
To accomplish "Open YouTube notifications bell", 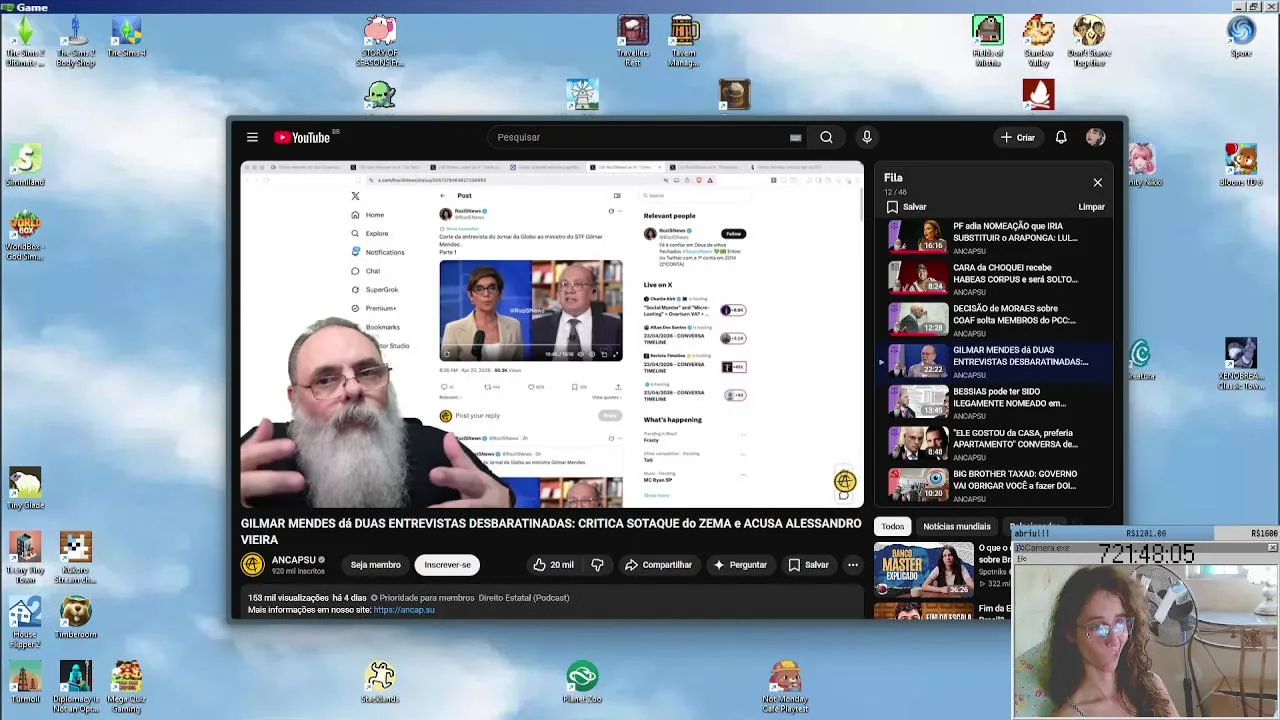I will [x=1061, y=137].
